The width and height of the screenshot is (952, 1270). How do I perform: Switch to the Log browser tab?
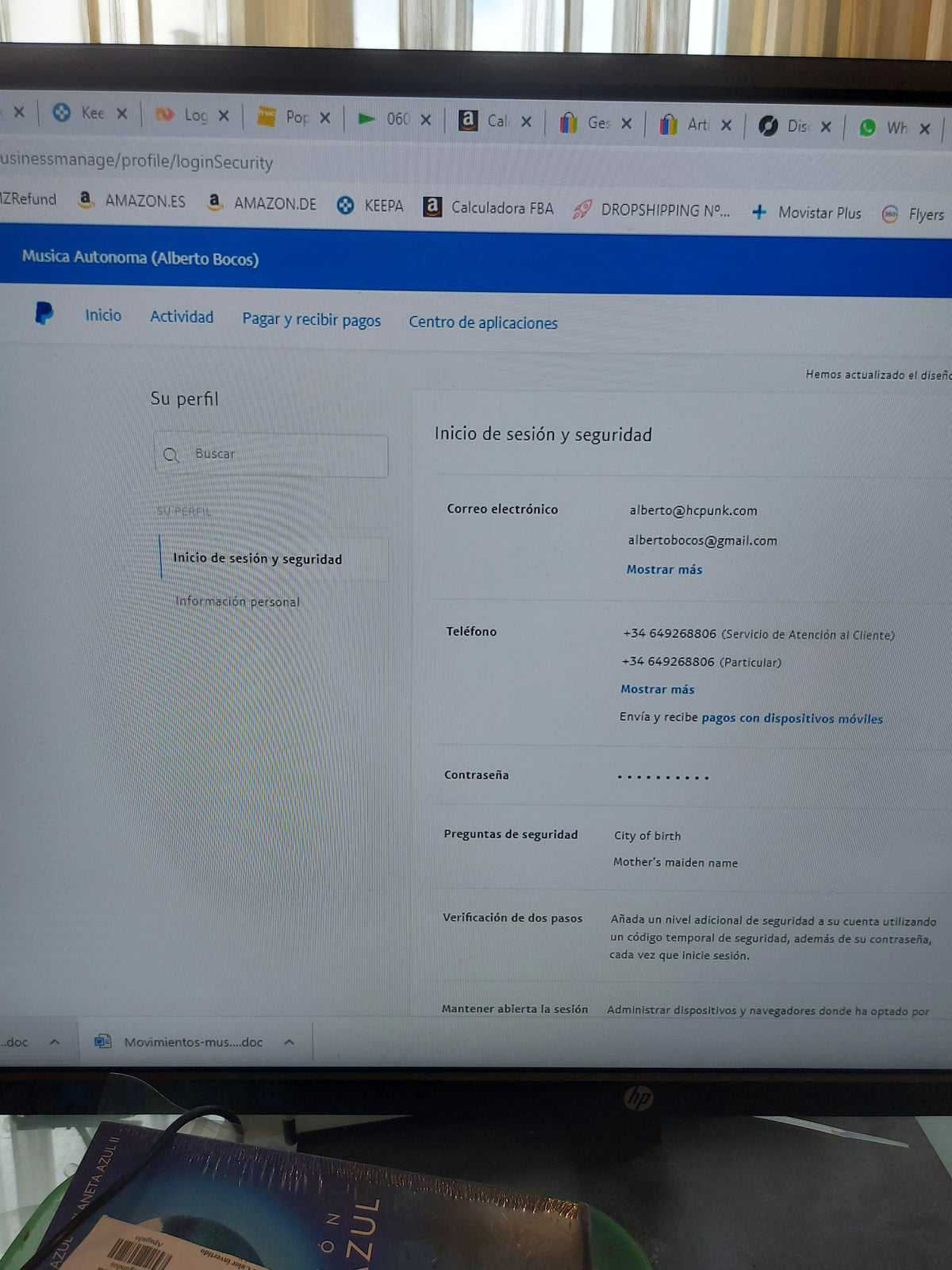(x=181, y=115)
